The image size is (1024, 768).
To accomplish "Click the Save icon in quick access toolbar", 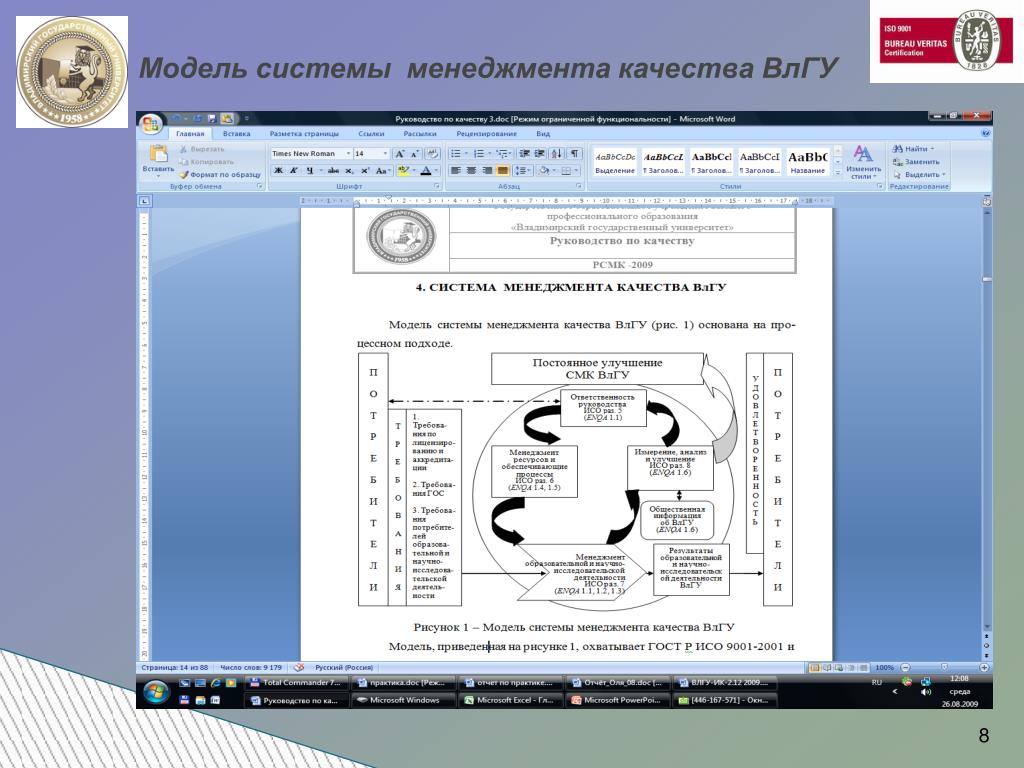I will click(212, 119).
